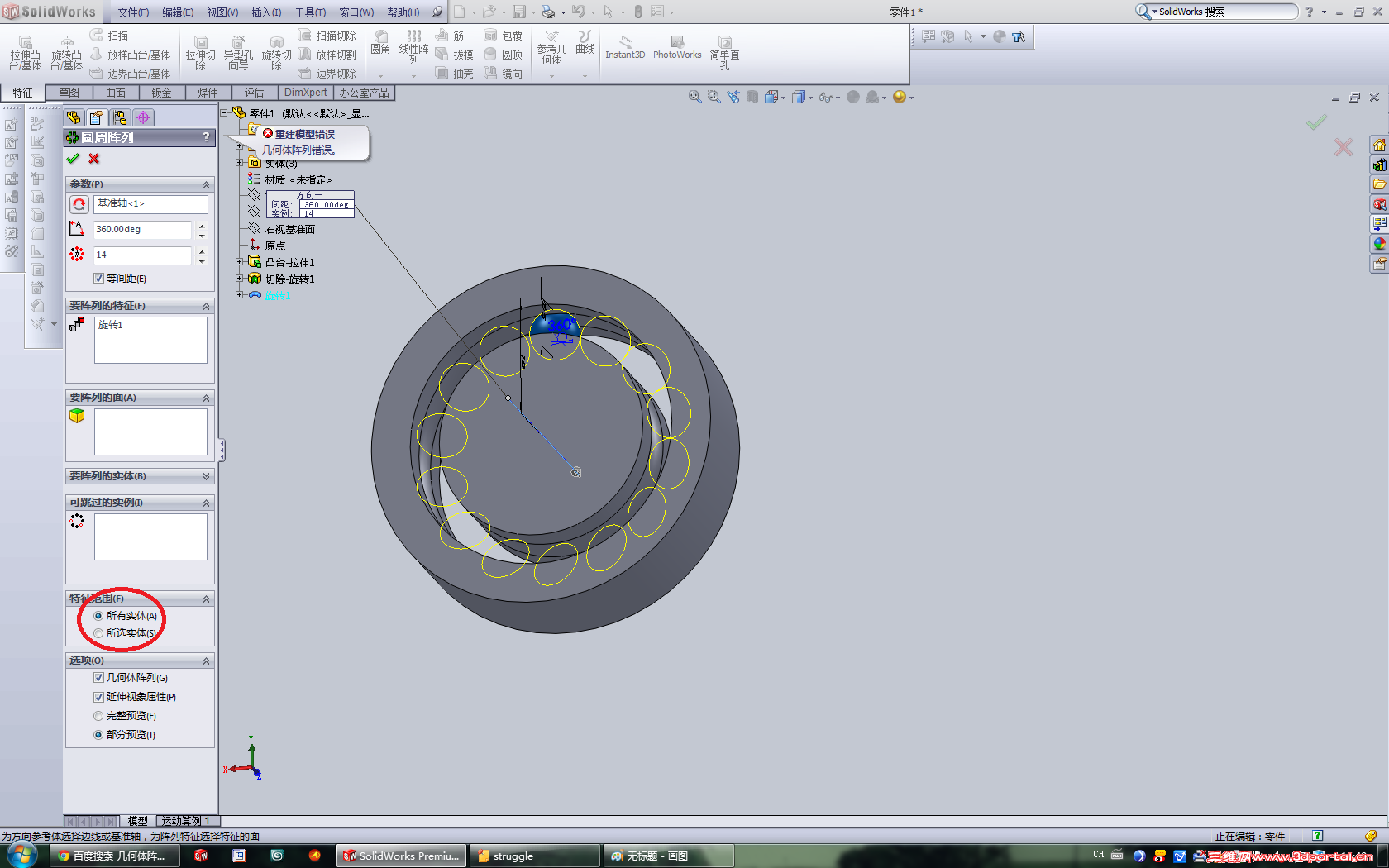Select the All bodies (所有实体) radio option
1389x868 pixels.
[x=98, y=616]
